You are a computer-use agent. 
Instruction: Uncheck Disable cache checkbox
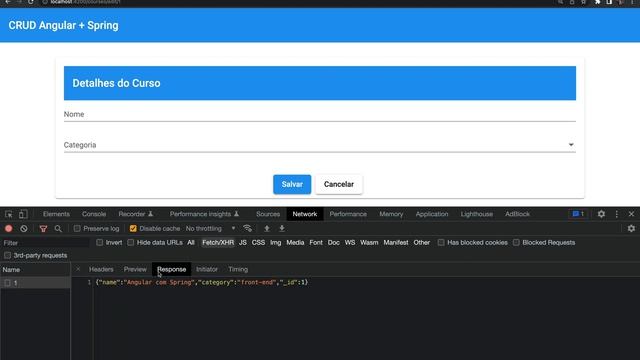click(x=133, y=229)
